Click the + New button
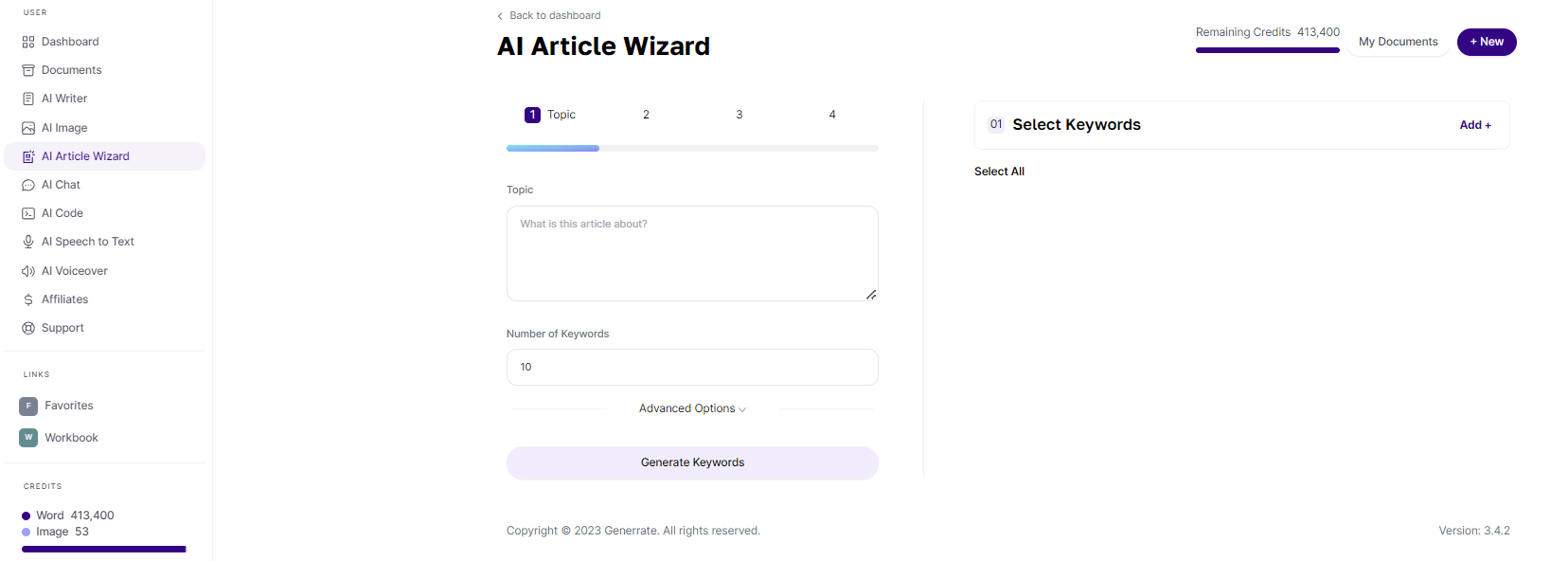The image size is (1568, 561). [x=1487, y=42]
